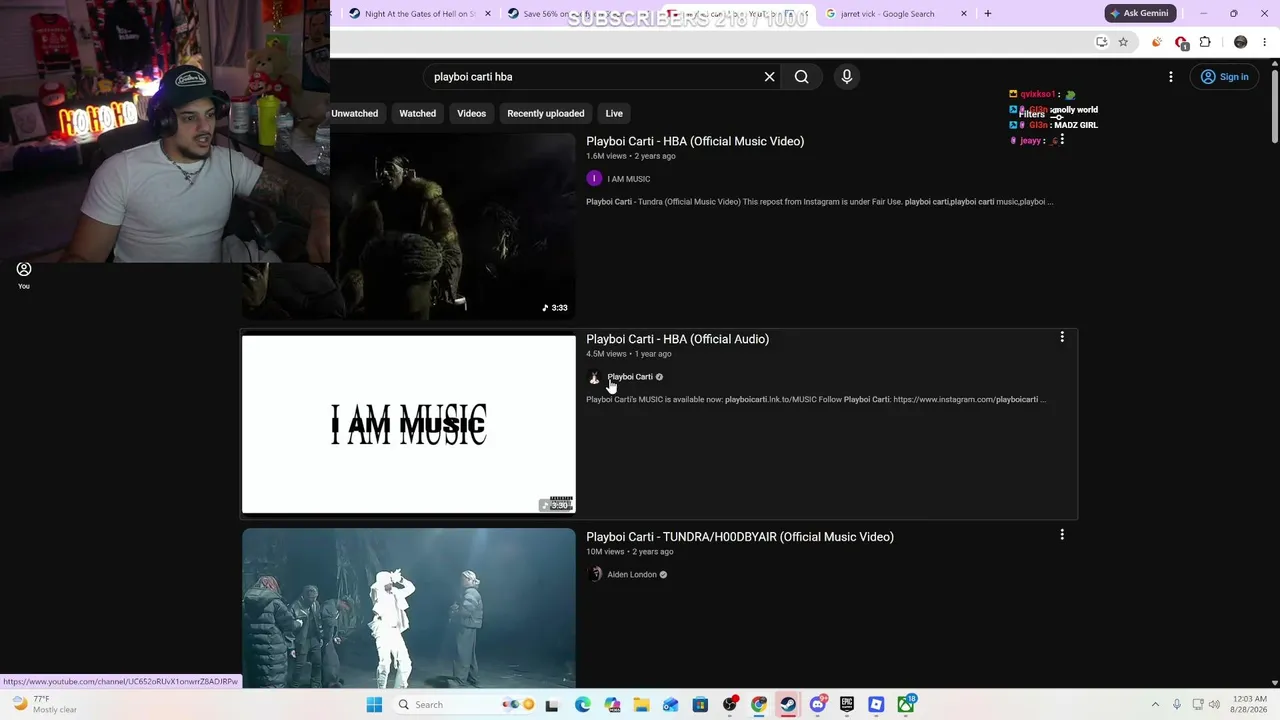The height and width of the screenshot is (720, 1280).
Task: Start a voice search with the microphone
Action: point(846,77)
